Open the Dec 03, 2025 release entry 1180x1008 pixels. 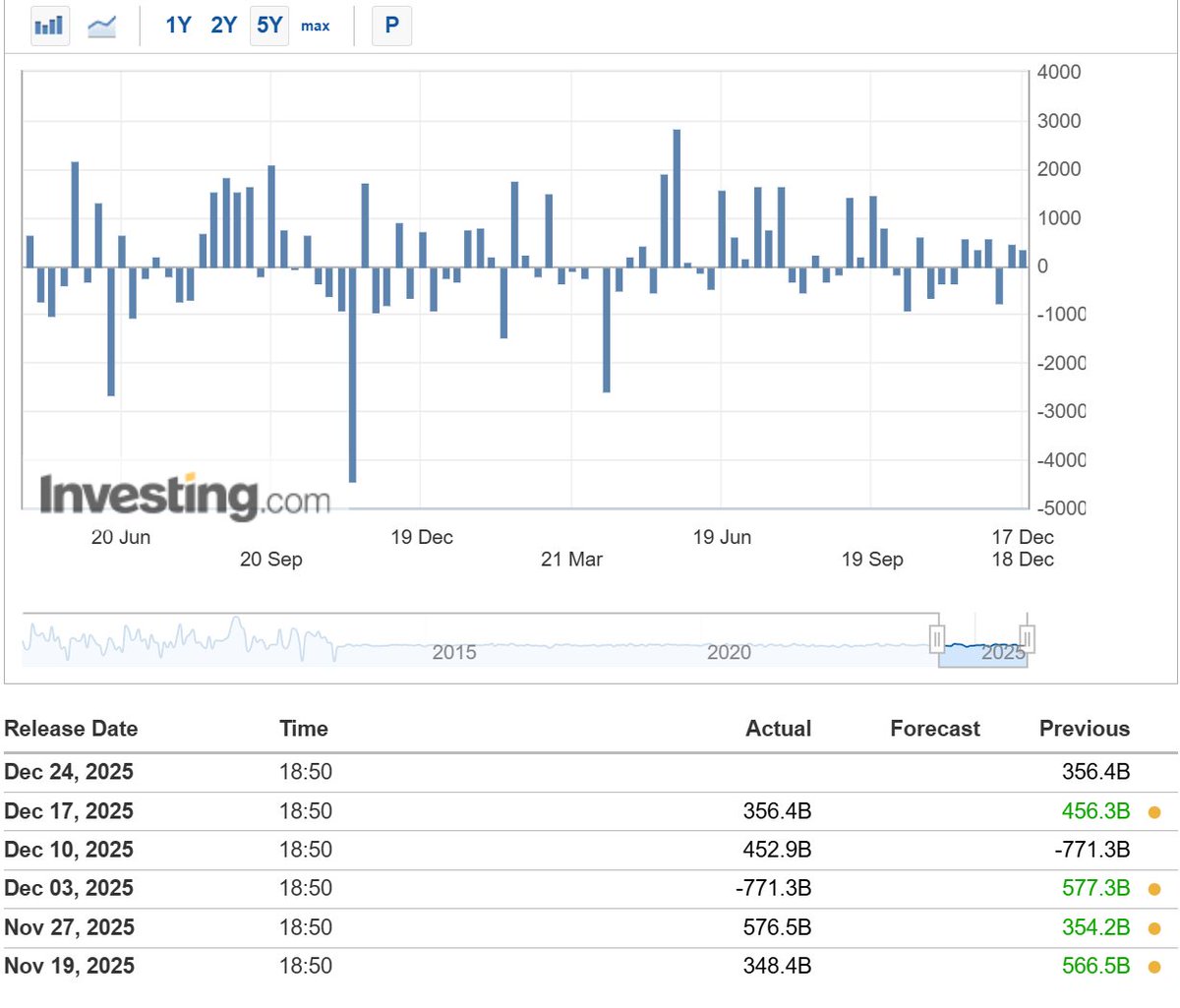tap(70, 888)
